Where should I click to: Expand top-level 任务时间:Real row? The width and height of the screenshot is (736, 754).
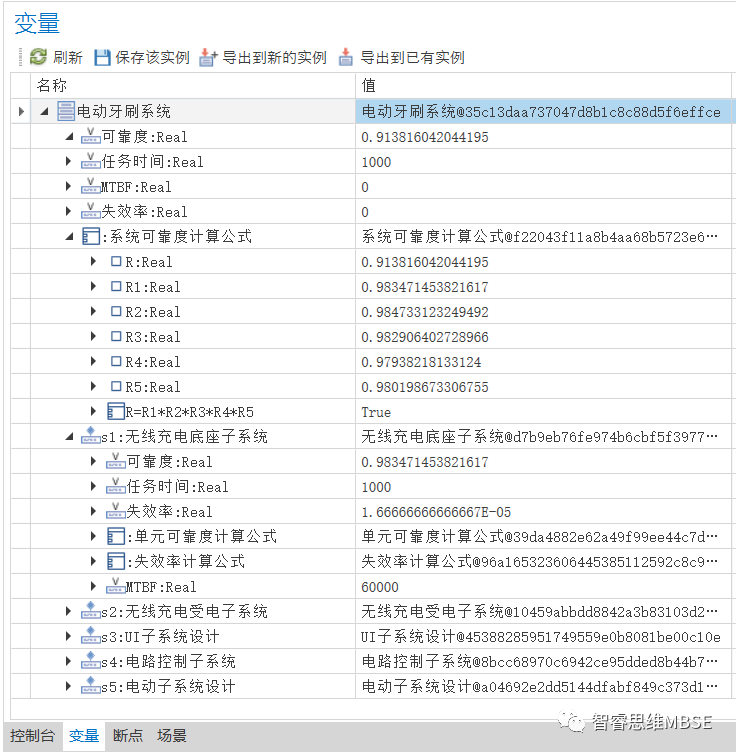[68, 161]
